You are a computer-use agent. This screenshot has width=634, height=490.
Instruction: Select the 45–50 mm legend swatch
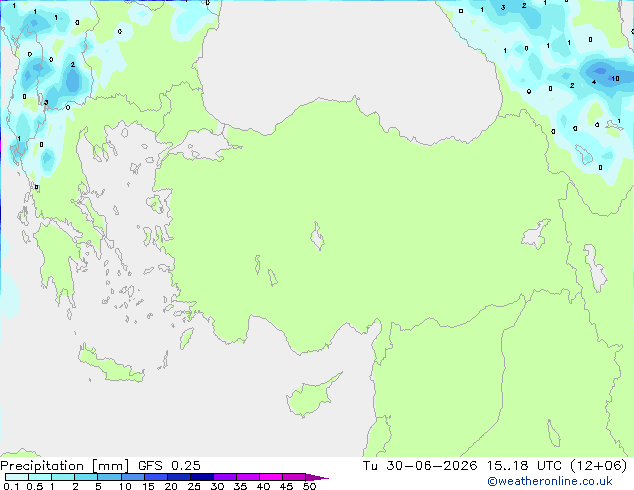click(x=294, y=477)
